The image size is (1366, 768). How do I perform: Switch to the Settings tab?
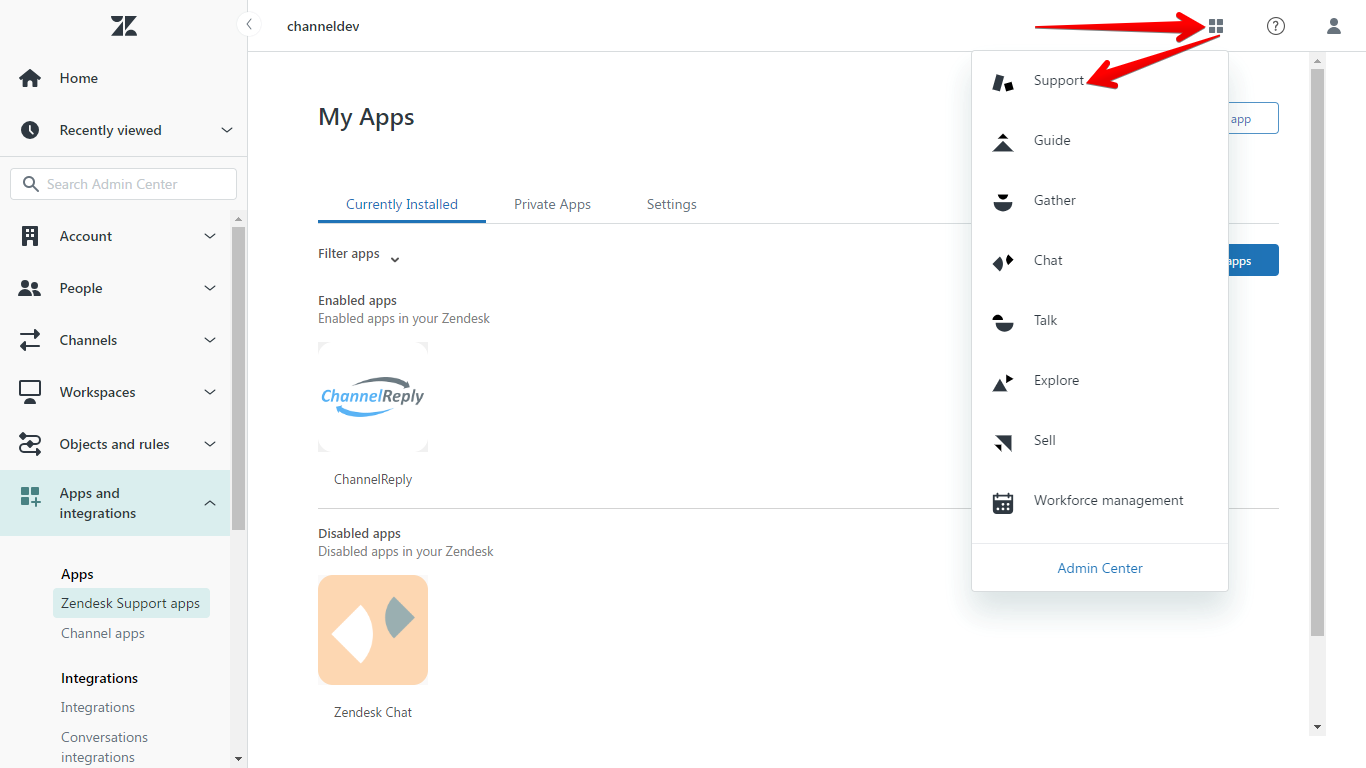(671, 204)
